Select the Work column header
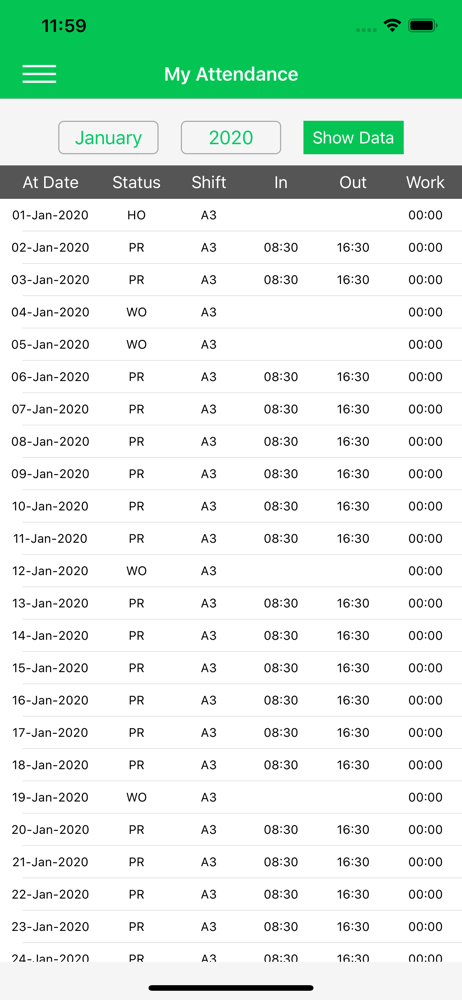Screen dimensions: 462x1000 (x=425, y=182)
